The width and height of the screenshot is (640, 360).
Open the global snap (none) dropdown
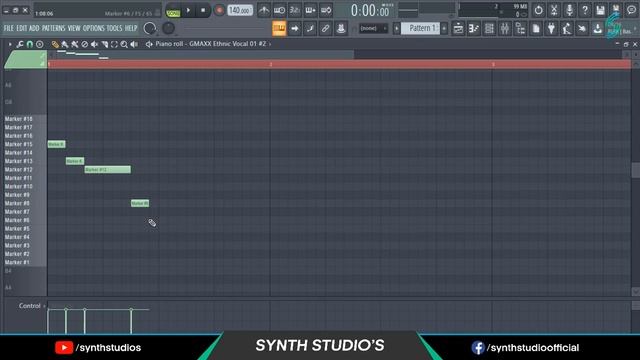click(373, 29)
